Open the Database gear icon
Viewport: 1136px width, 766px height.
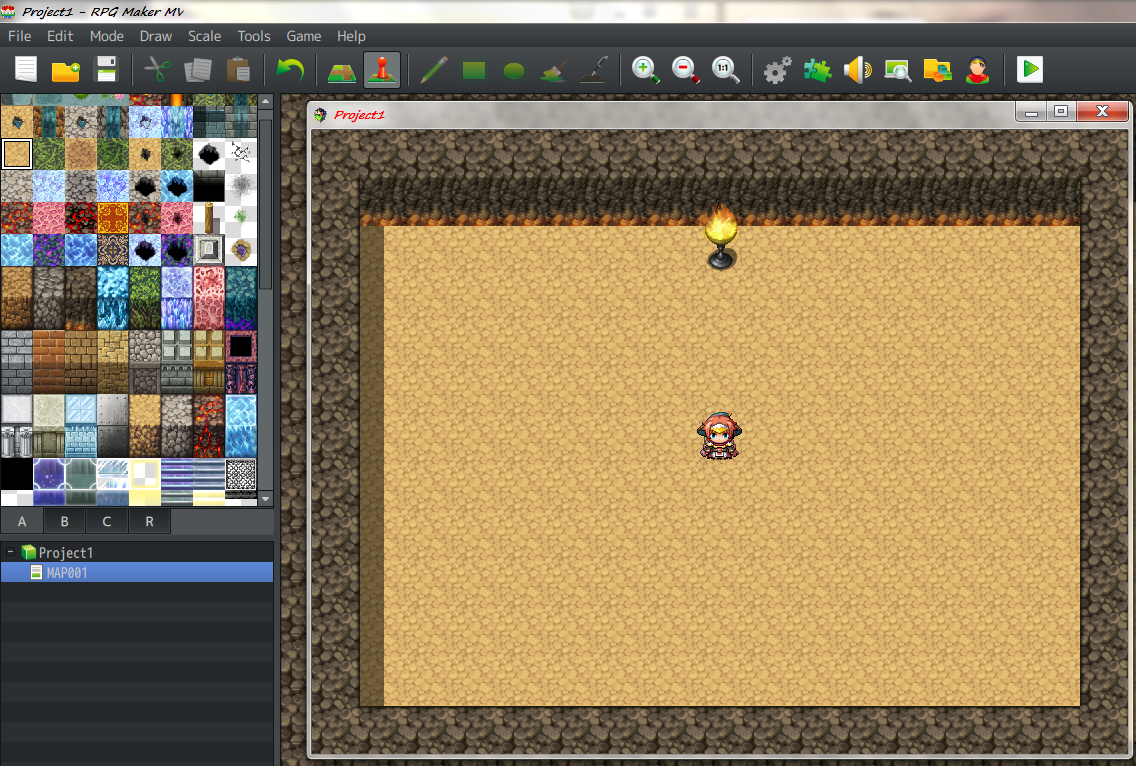point(777,70)
